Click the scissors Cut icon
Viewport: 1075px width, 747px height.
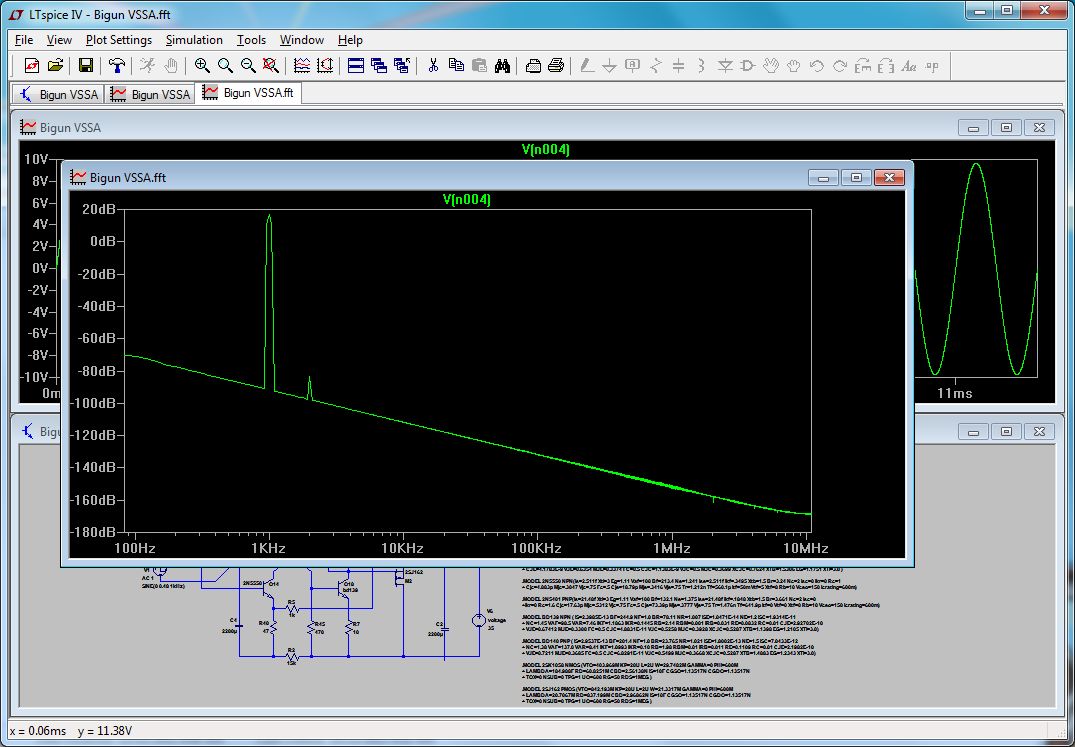[x=433, y=65]
